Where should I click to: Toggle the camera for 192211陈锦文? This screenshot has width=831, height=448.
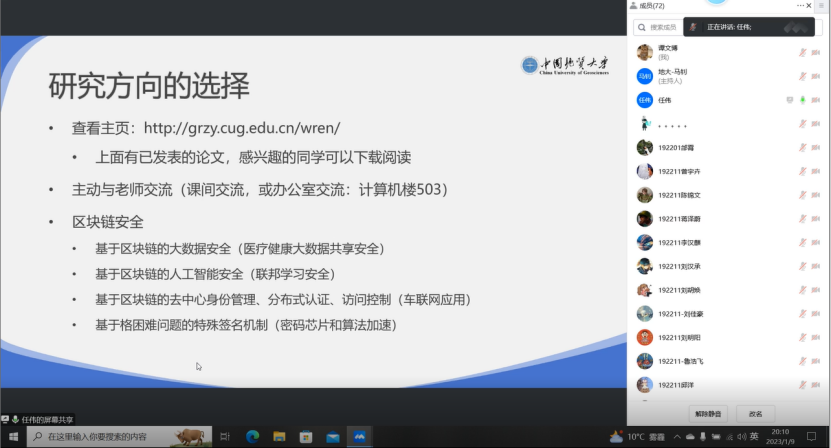(x=815, y=195)
